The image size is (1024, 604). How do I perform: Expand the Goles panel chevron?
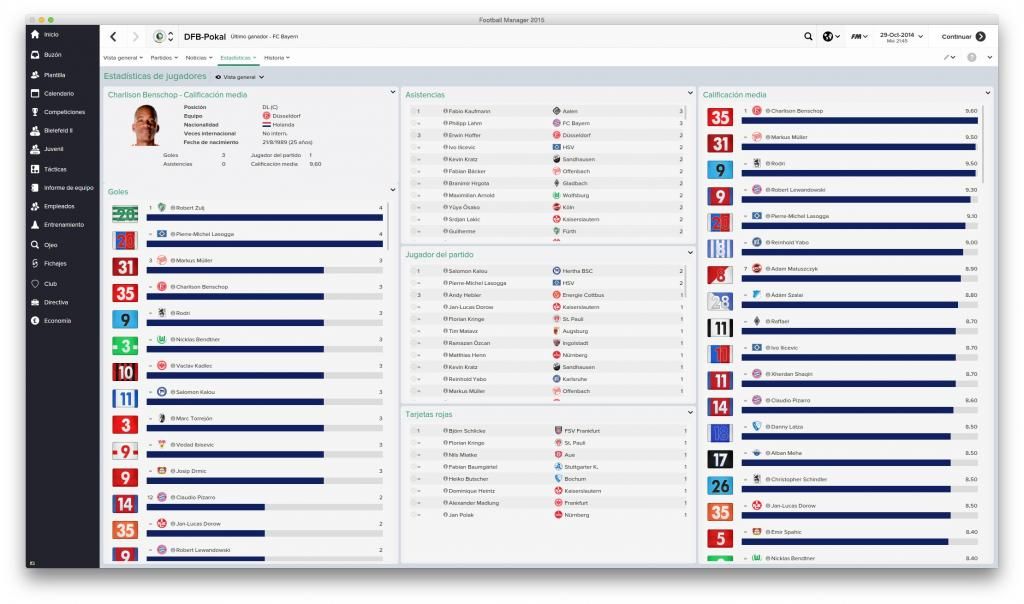392,190
